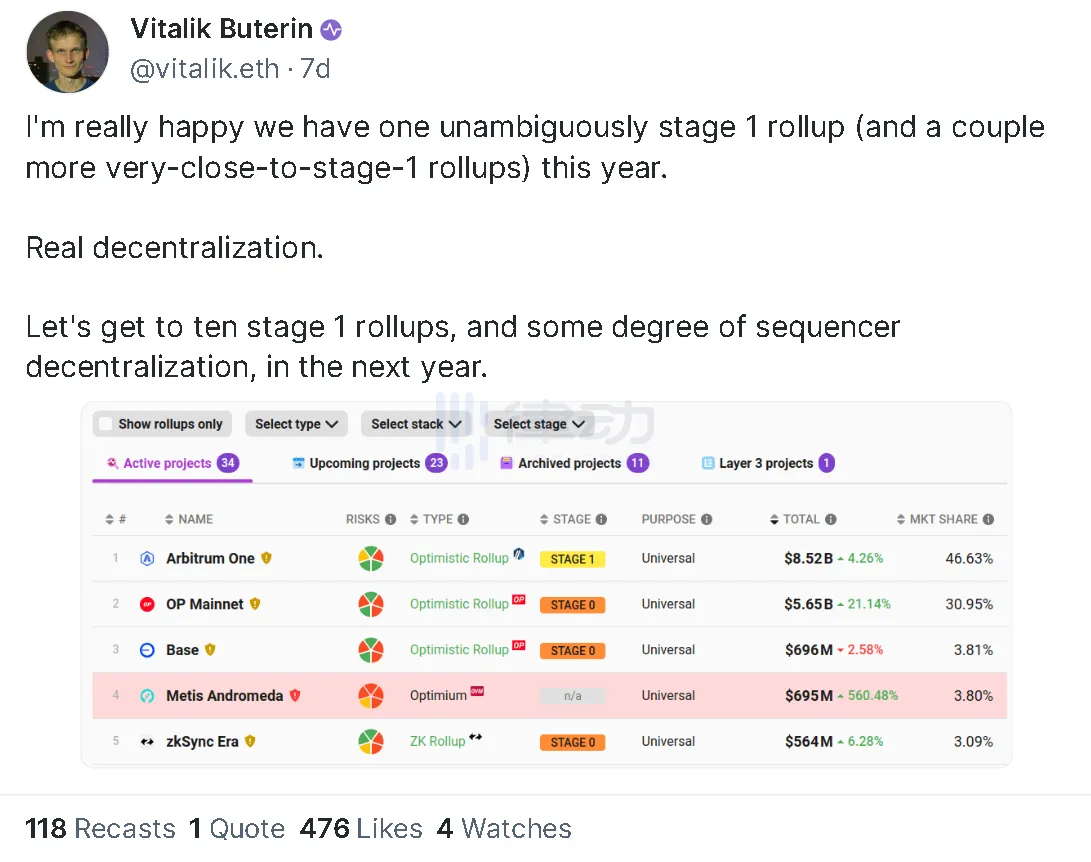Click the purple verified badge icon
Screen dimensions: 1091x862
point(331,30)
